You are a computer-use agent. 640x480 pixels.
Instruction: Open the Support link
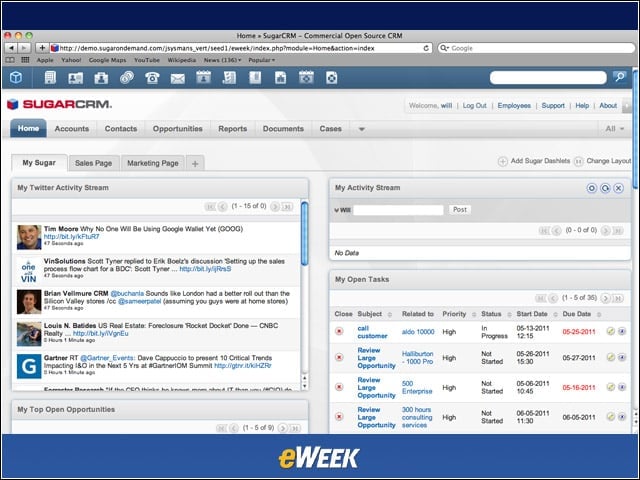(553, 105)
